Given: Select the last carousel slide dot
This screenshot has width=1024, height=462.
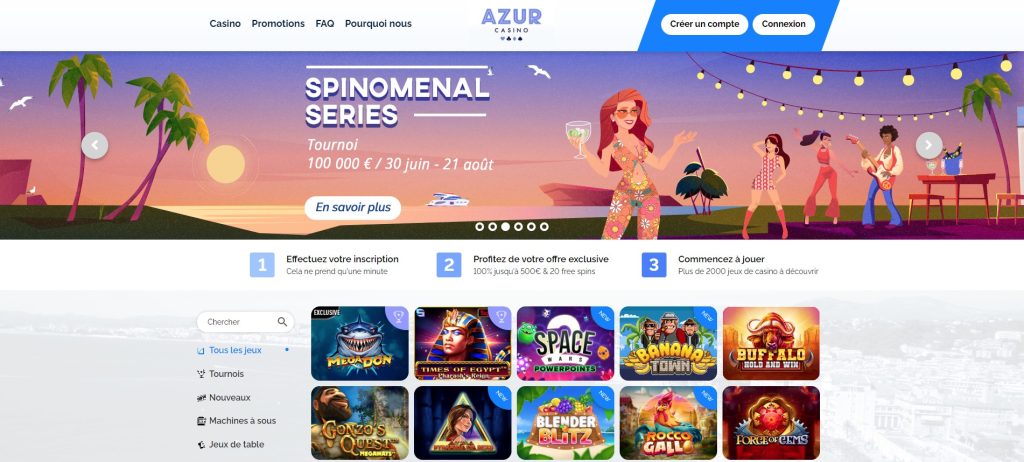Looking at the screenshot, I should pos(544,227).
